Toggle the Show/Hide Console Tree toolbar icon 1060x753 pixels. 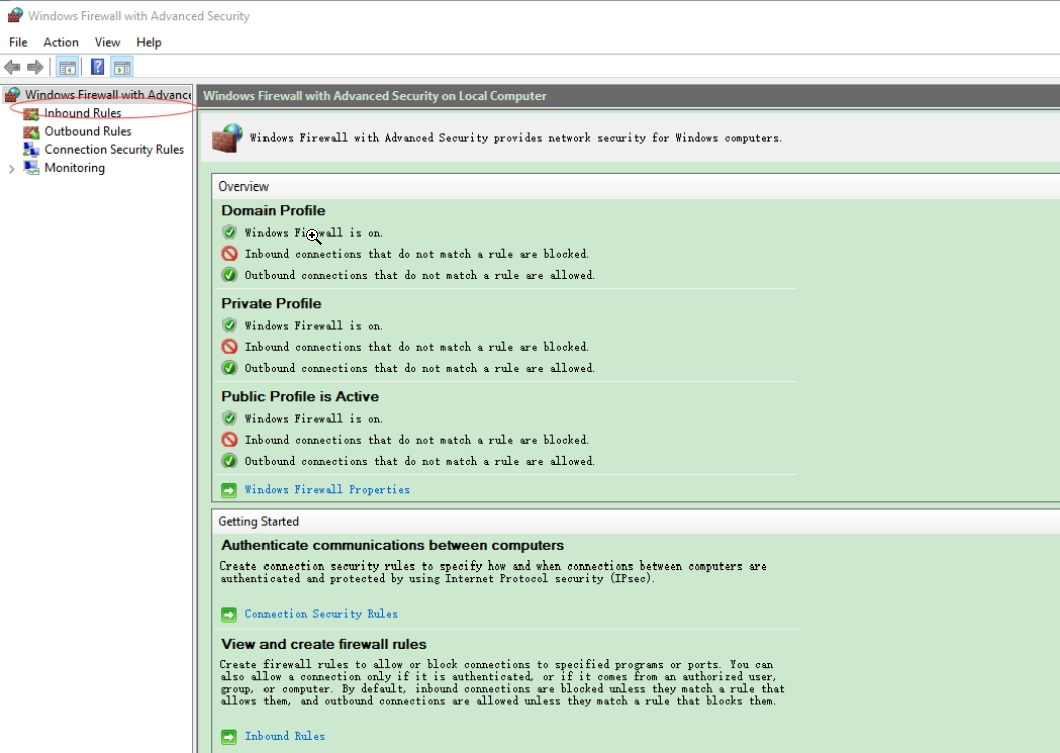click(x=68, y=67)
